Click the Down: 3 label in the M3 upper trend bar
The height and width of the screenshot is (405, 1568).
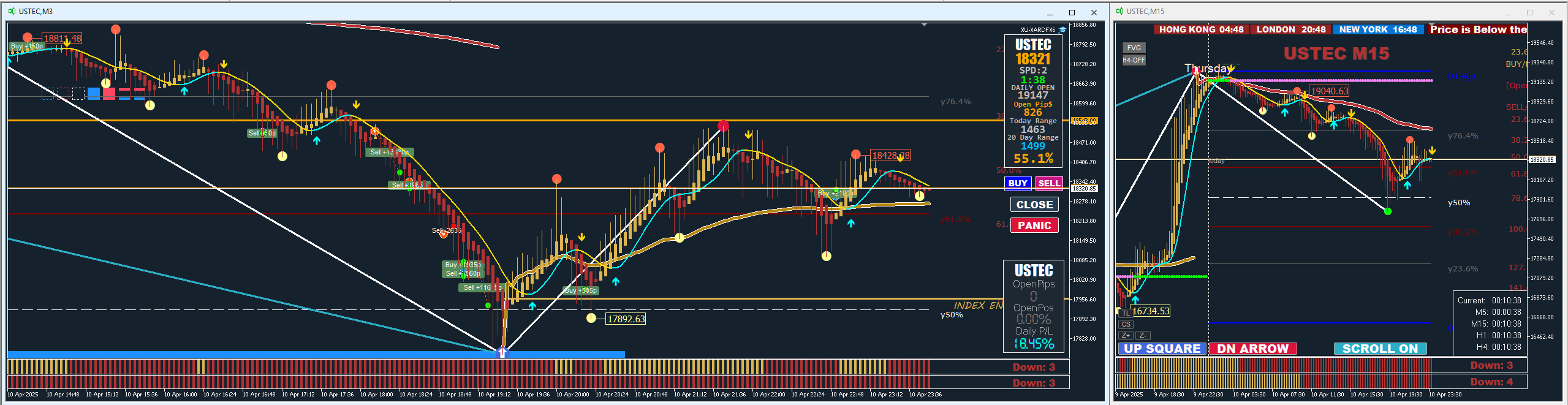coord(1034,367)
